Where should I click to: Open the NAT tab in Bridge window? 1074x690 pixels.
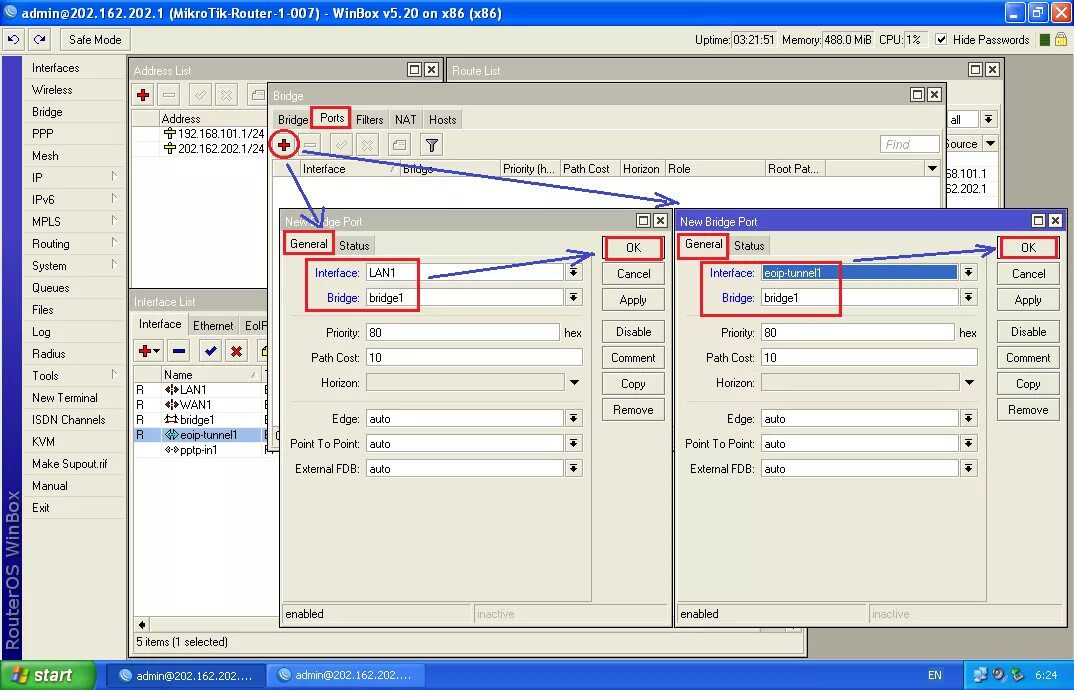tap(405, 120)
